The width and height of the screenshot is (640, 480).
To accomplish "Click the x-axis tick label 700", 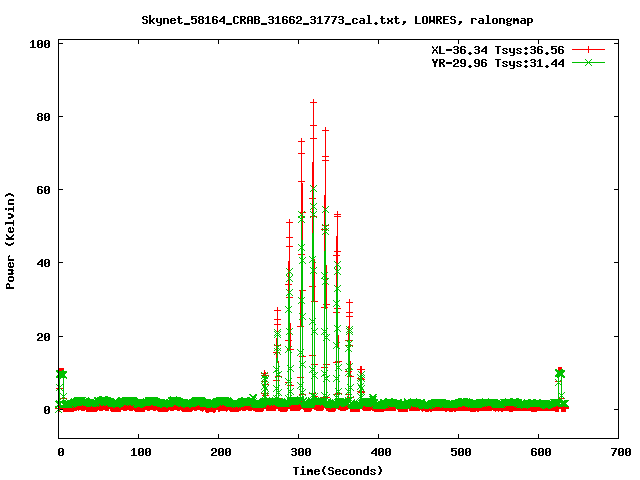I will coord(621,452).
